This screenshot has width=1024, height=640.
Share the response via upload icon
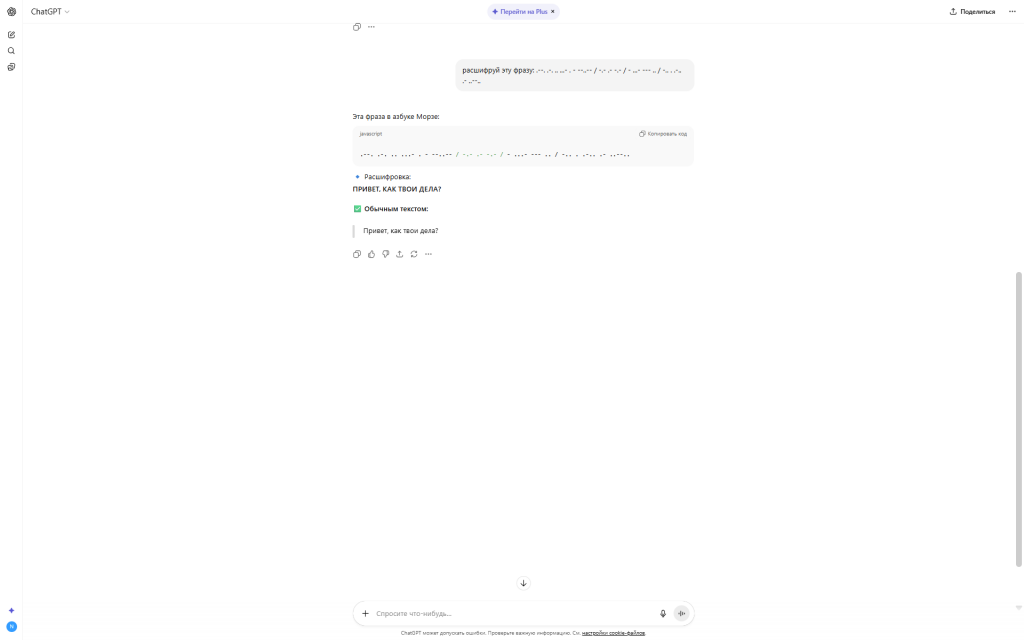400,254
